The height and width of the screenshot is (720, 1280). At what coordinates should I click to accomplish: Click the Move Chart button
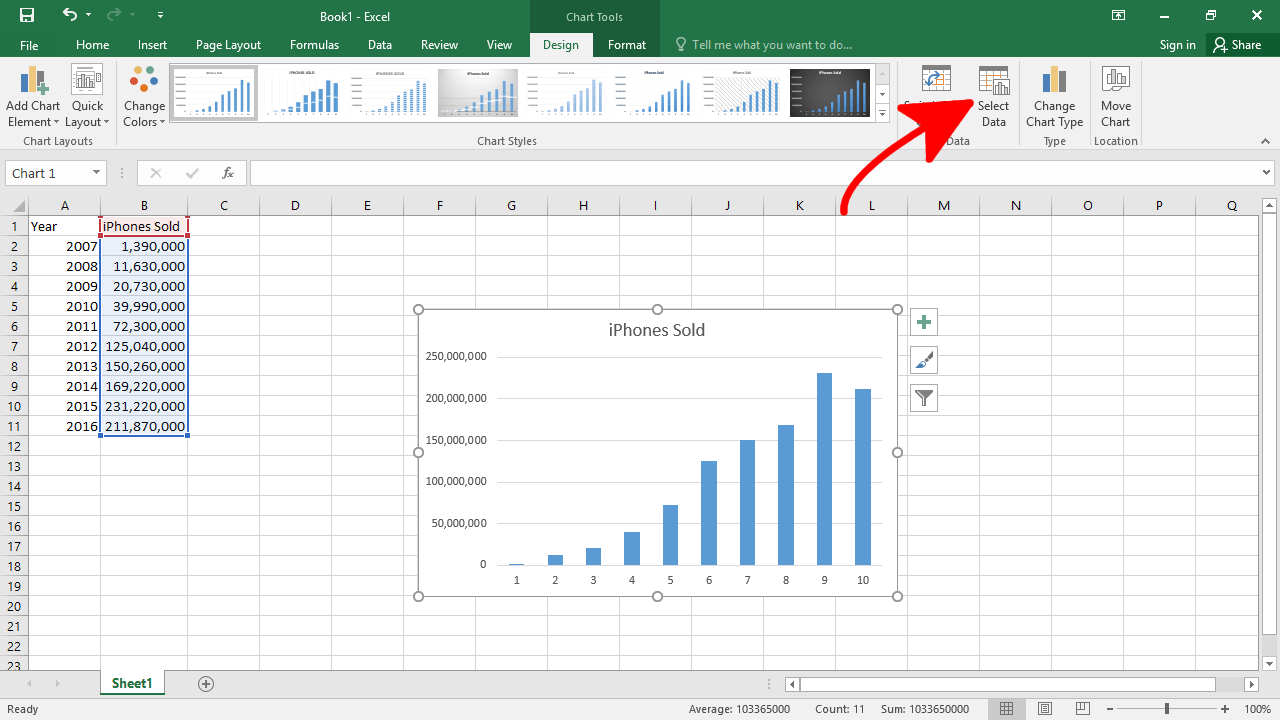coord(1115,97)
